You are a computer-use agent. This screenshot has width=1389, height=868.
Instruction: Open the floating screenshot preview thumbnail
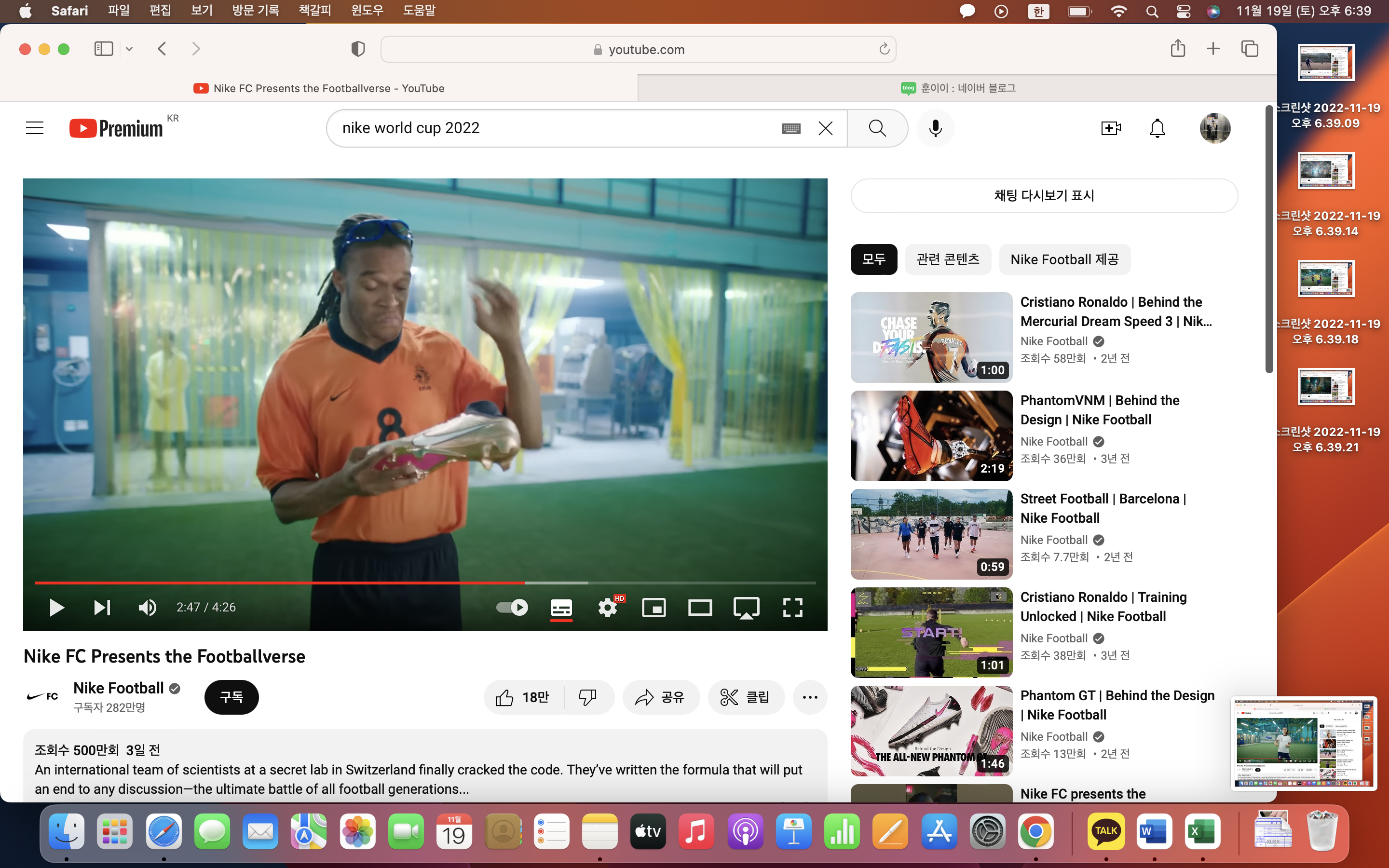(1304, 743)
